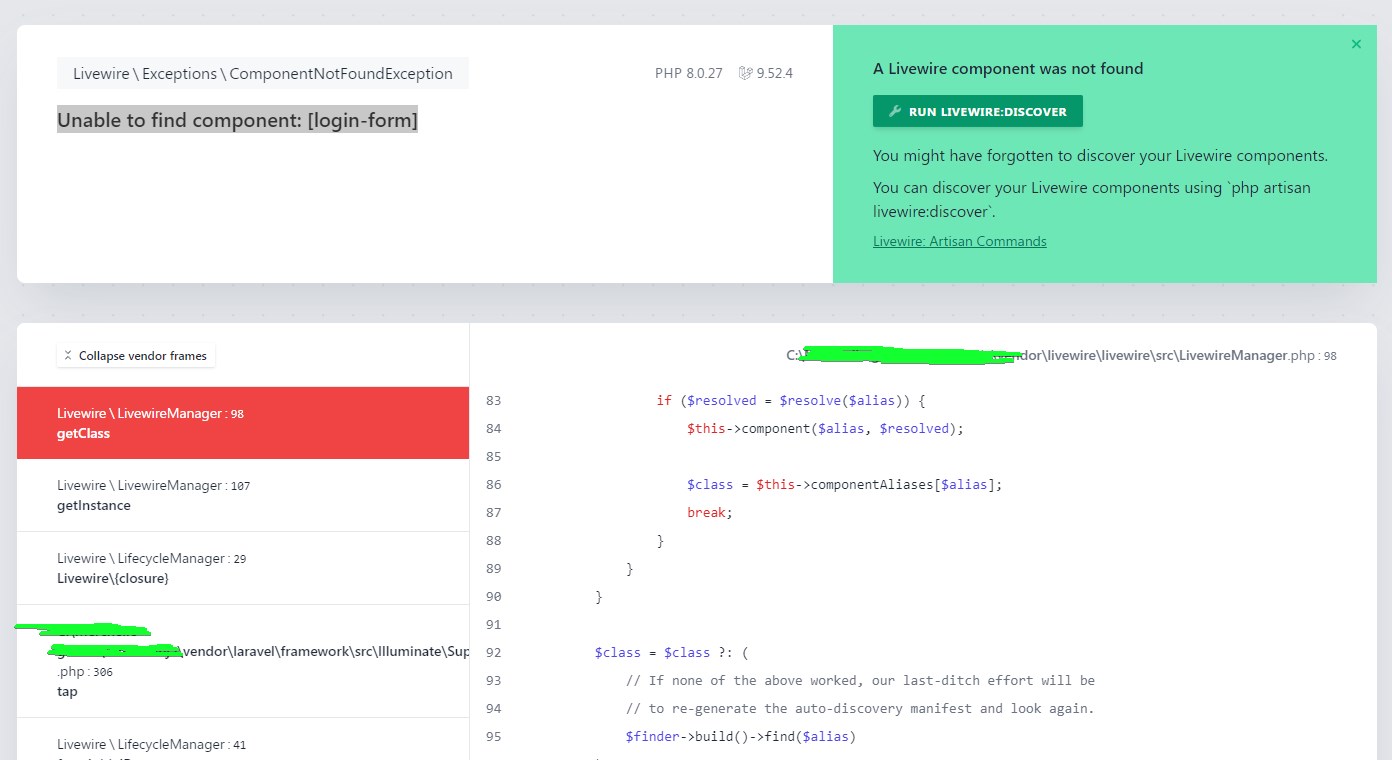Click the wrench icon in the discover button

point(895,112)
